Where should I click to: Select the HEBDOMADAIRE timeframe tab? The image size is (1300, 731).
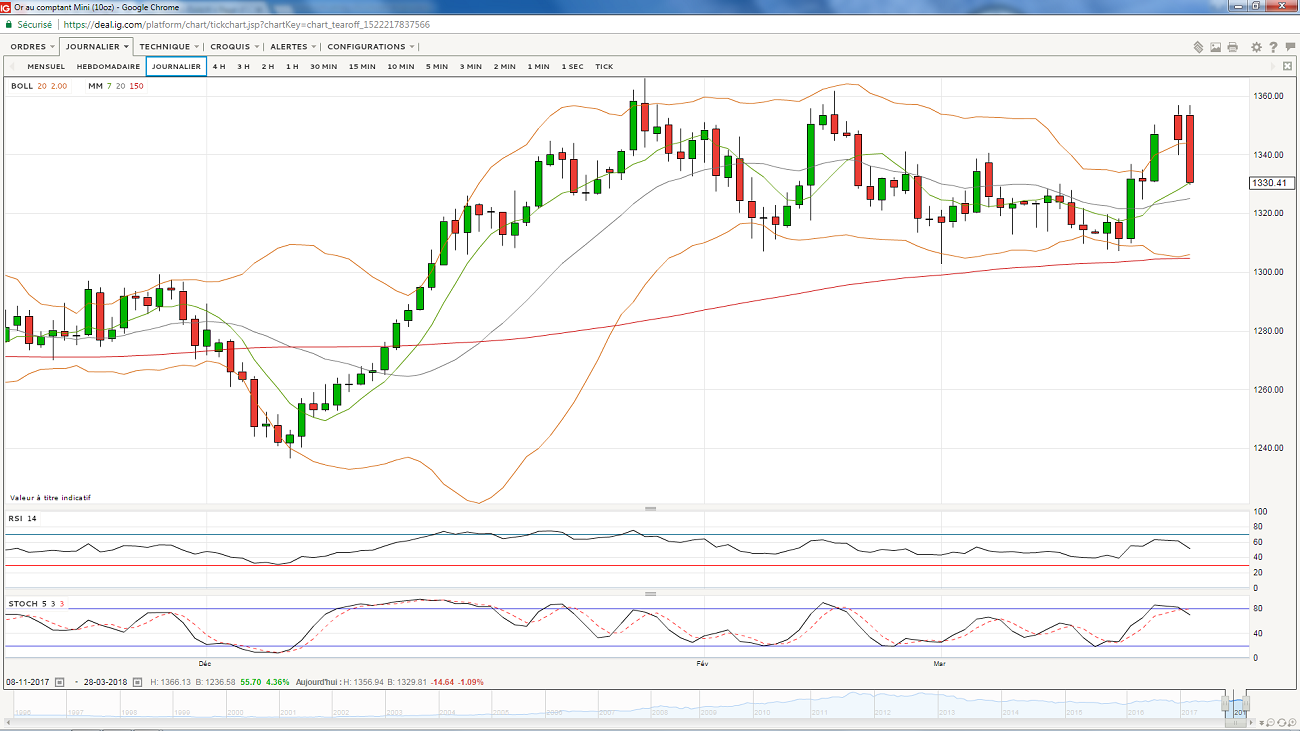coord(108,67)
